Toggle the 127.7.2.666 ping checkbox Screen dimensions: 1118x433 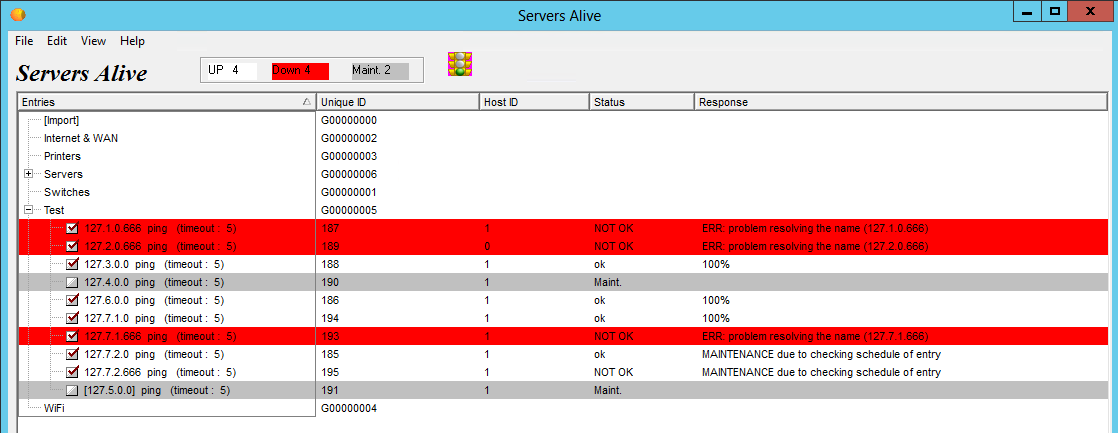point(72,372)
